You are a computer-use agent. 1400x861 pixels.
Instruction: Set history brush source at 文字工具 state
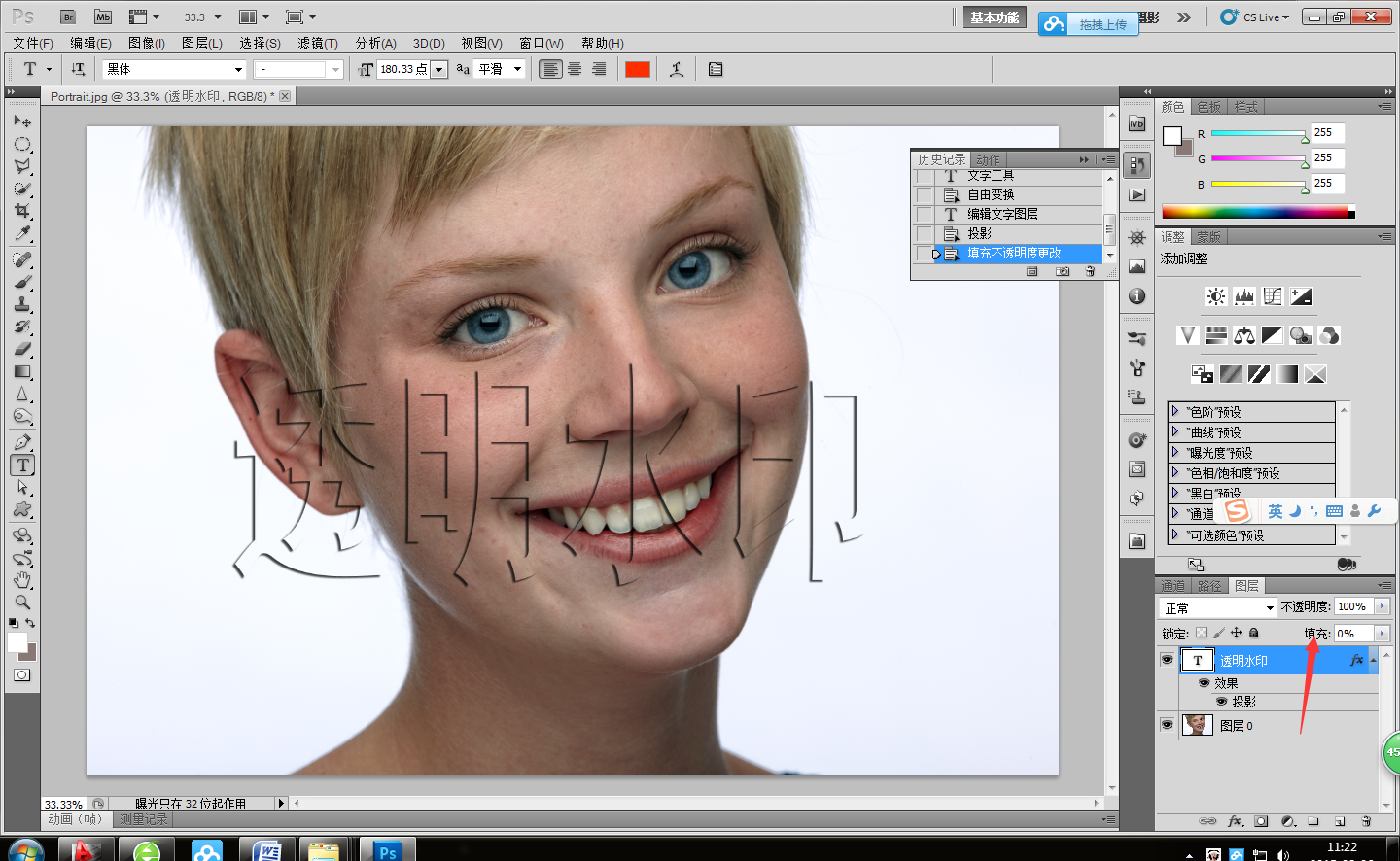(x=925, y=176)
